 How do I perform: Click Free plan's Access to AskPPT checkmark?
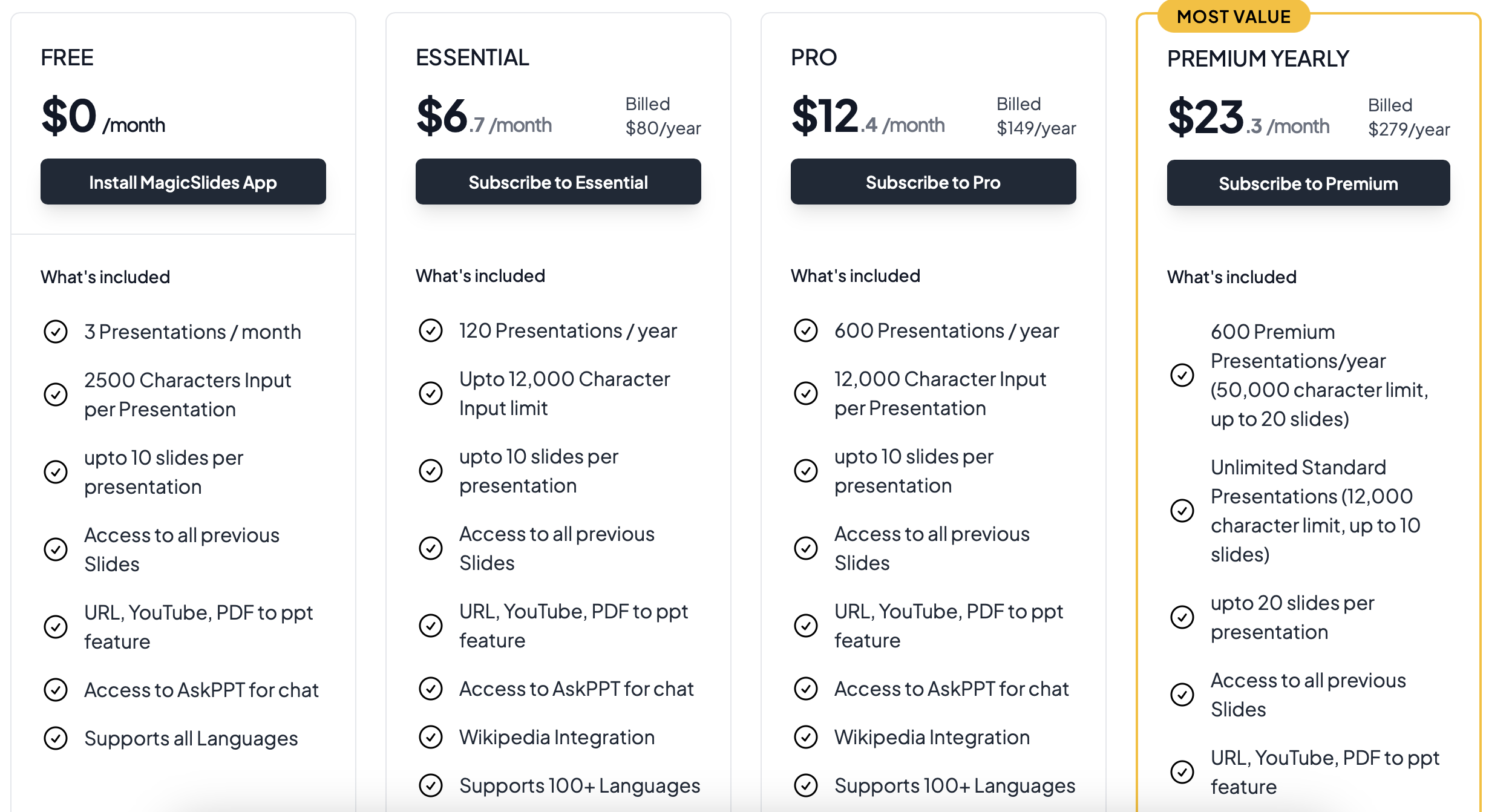click(56, 690)
